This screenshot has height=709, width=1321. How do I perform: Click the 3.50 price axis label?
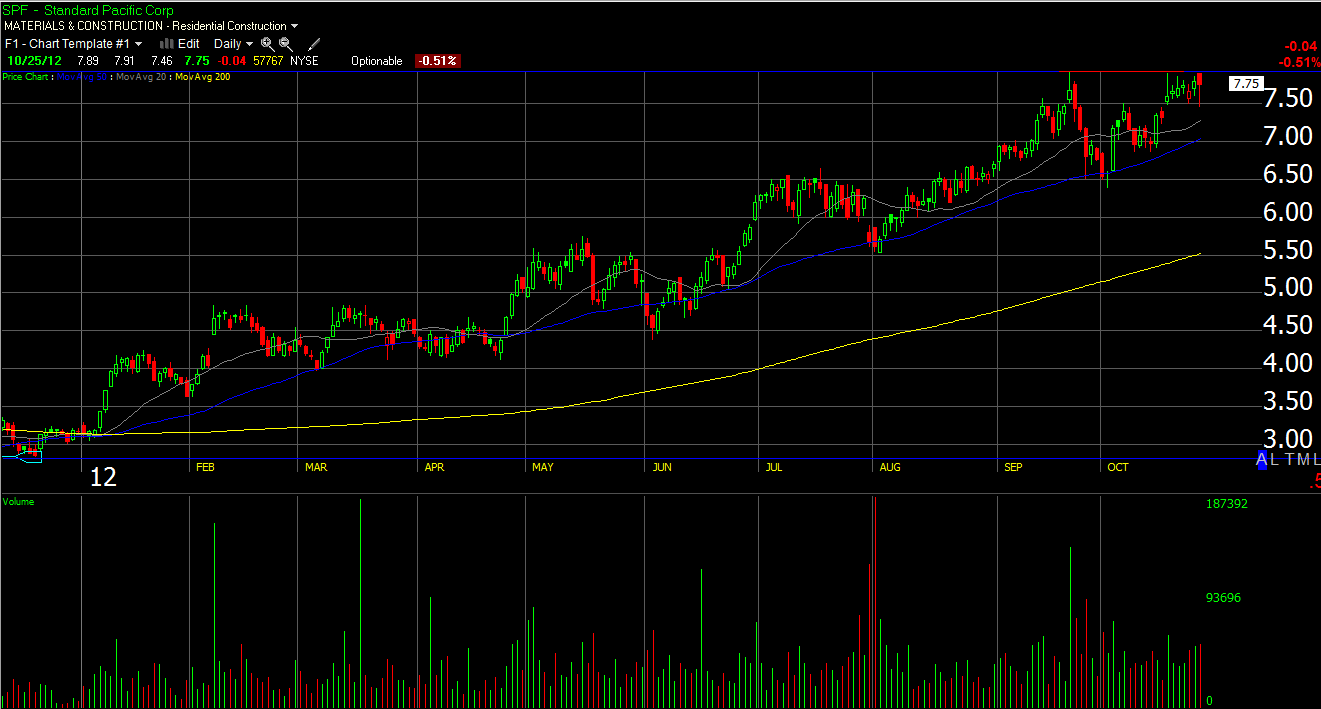1289,401
